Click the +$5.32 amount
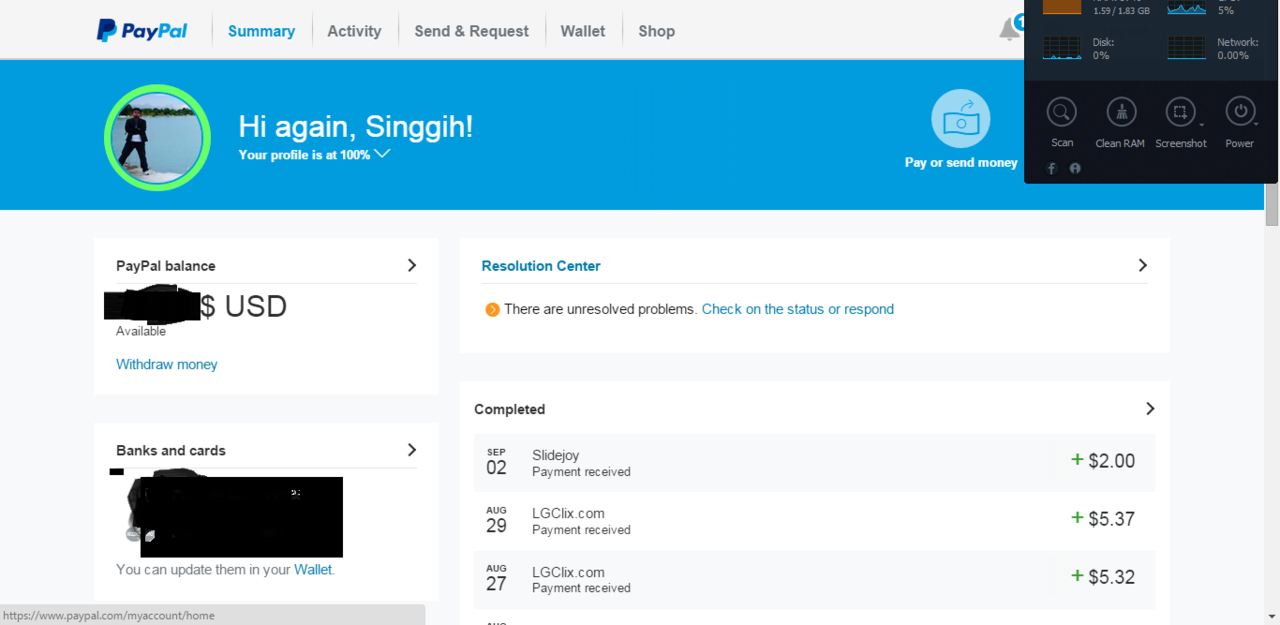 click(x=1103, y=577)
